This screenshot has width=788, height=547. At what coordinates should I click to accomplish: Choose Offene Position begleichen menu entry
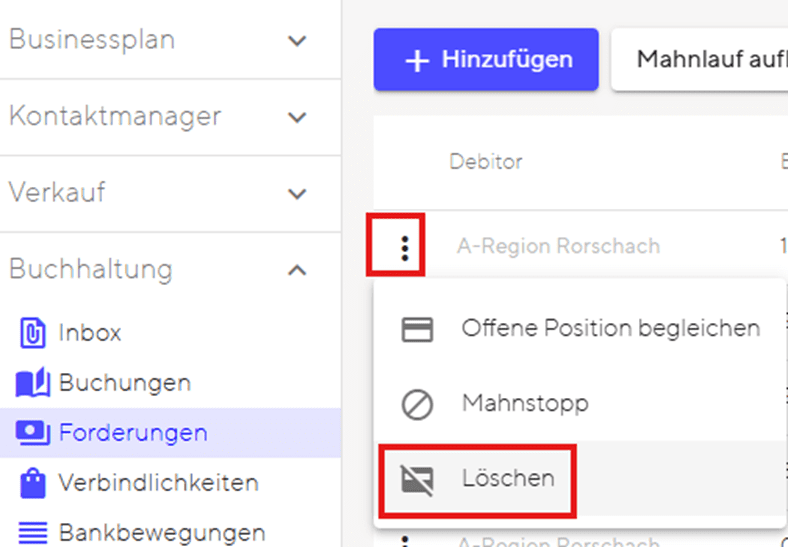(610, 328)
